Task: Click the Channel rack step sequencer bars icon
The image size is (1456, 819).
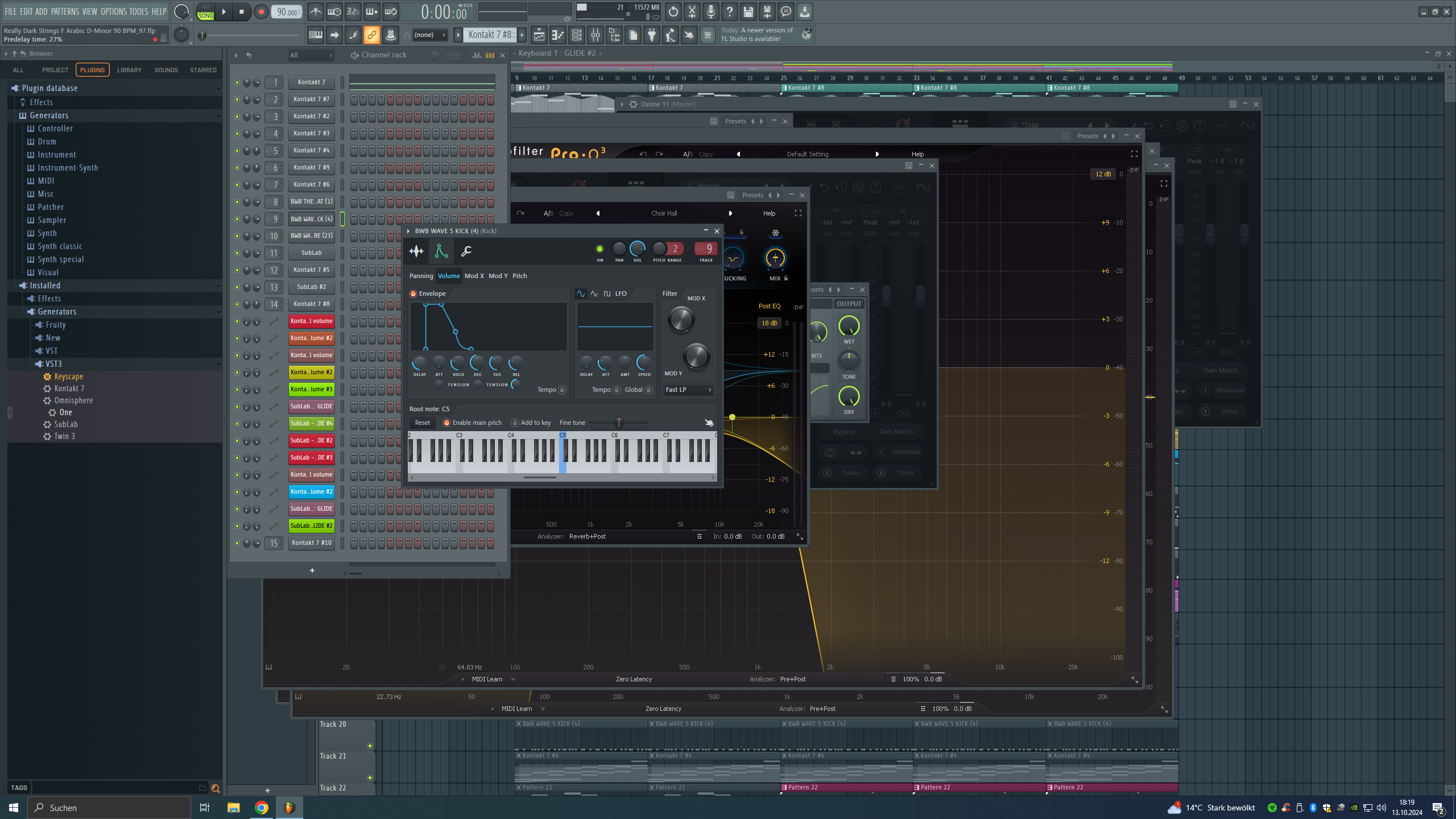Action: click(490, 55)
